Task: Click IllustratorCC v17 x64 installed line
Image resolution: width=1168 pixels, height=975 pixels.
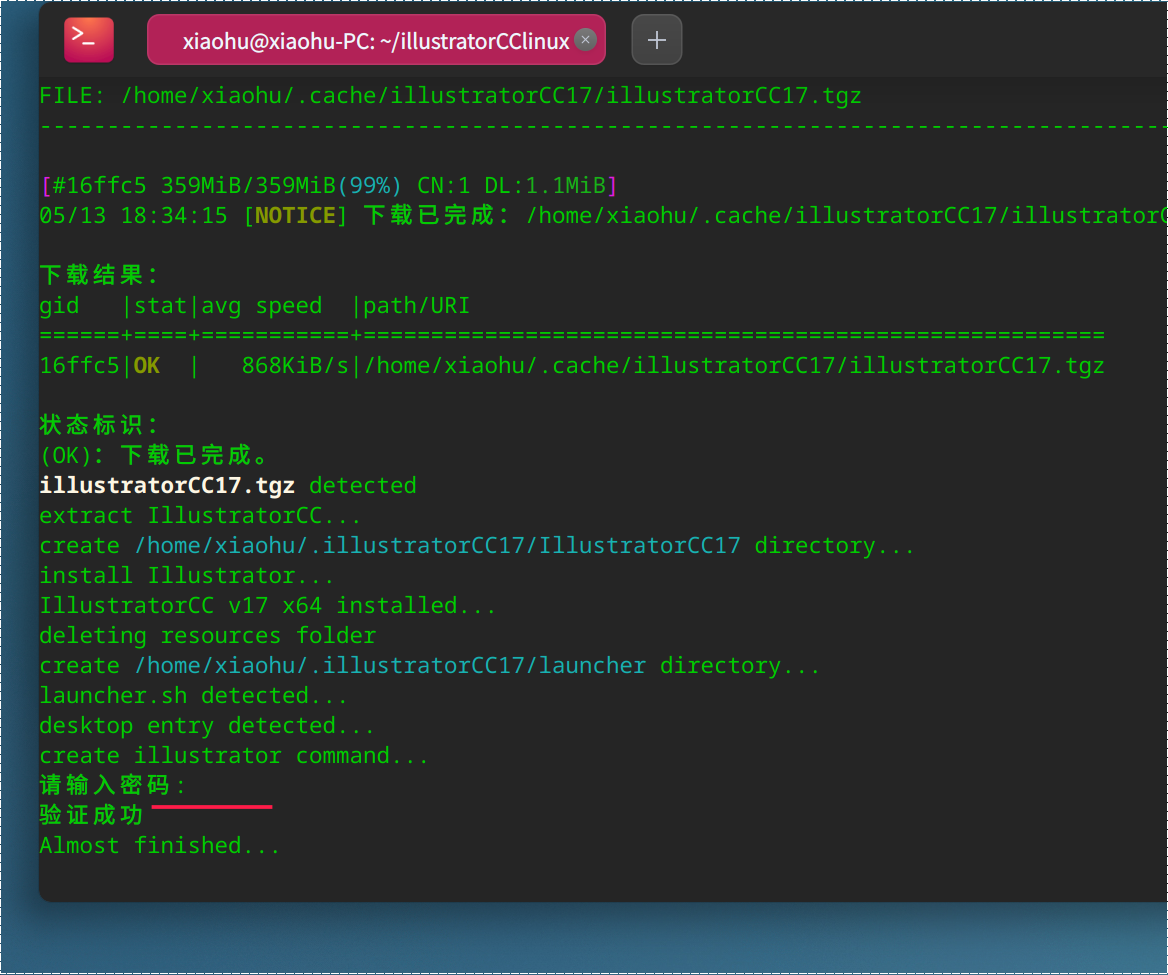Action: pyautogui.click(x=267, y=605)
